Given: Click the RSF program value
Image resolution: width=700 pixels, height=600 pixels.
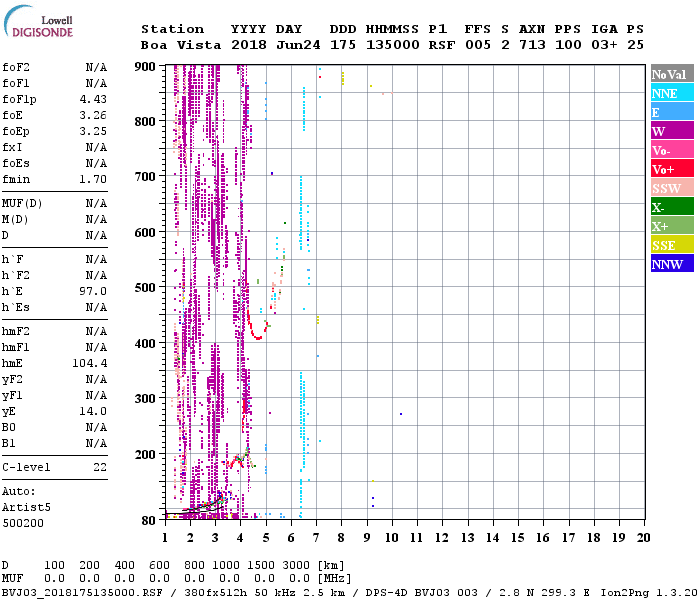Looking at the screenshot, I should [442, 45].
